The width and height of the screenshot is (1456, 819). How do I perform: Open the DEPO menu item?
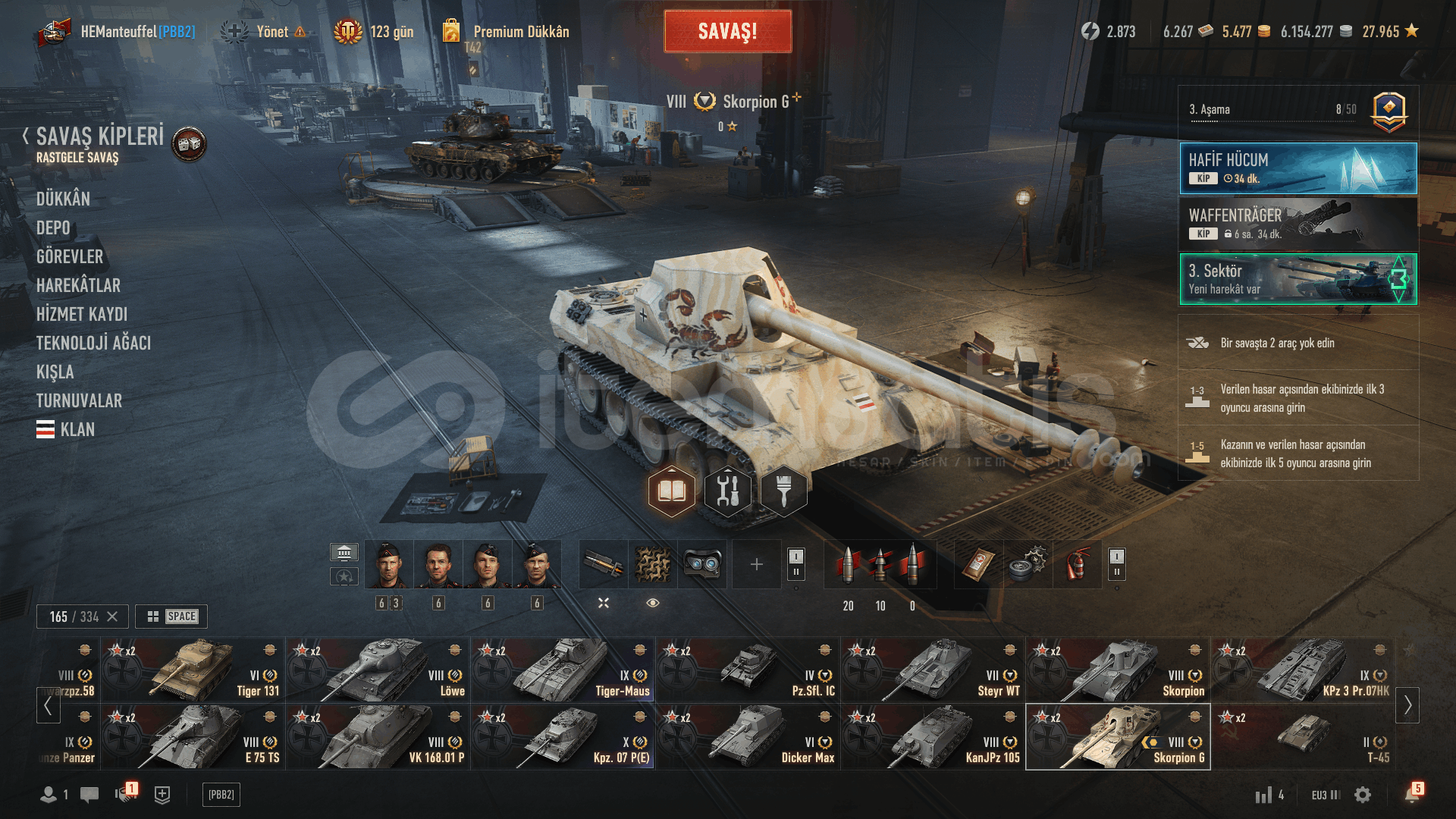(x=53, y=227)
